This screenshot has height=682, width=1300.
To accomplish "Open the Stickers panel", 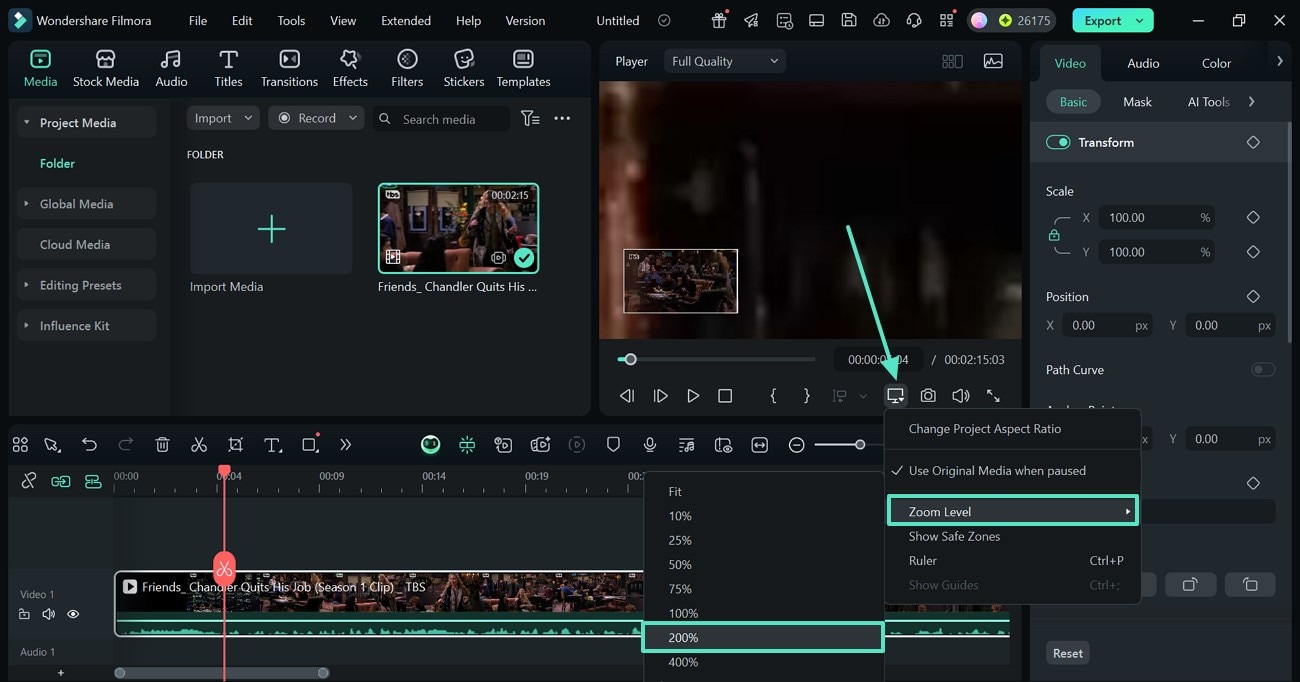I will coord(463,68).
